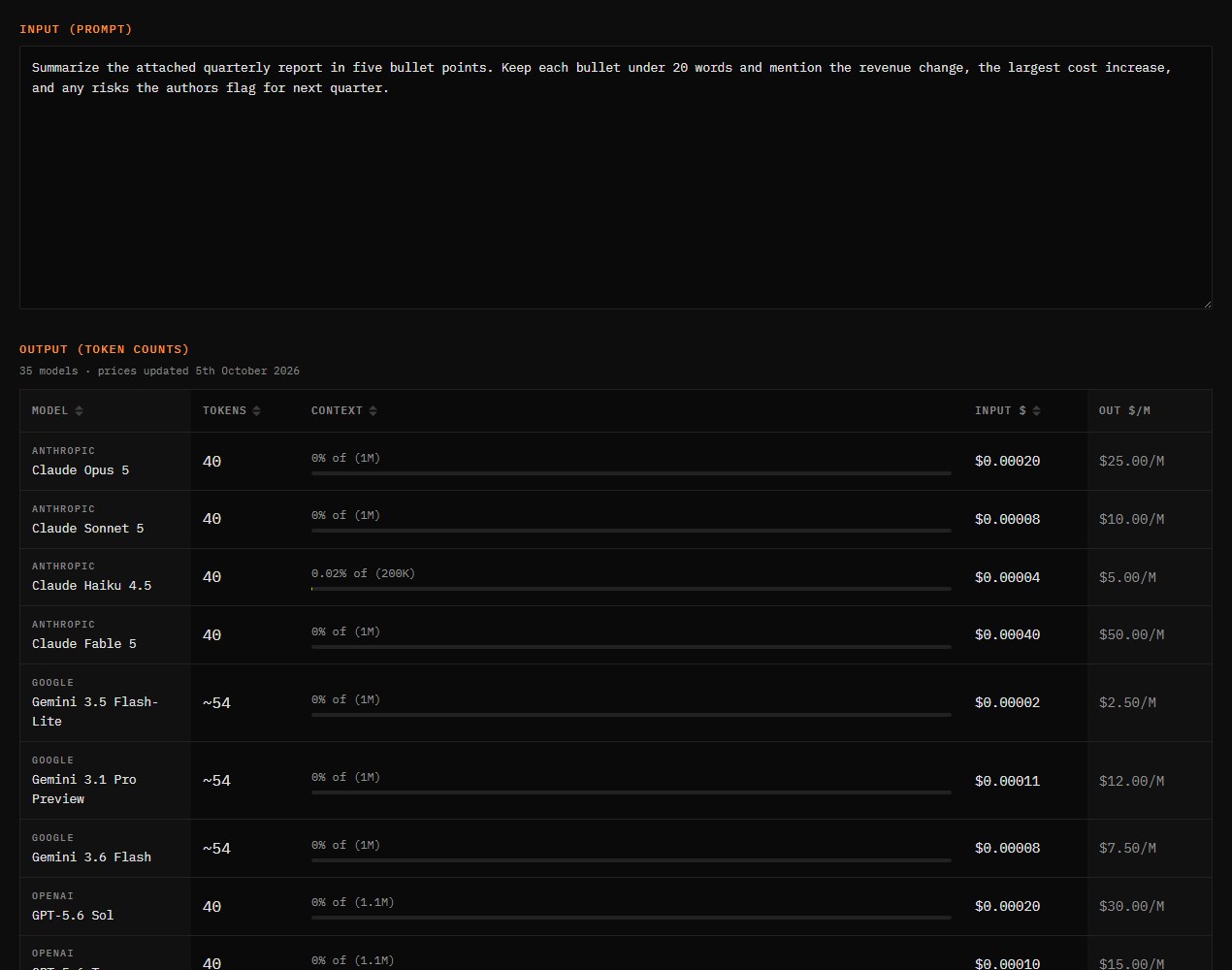The width and height of the screenshot is (1232, 970).
Task: Click the $0.00020 input cost for Claude Opus 5
Action: click(1007, 462)
